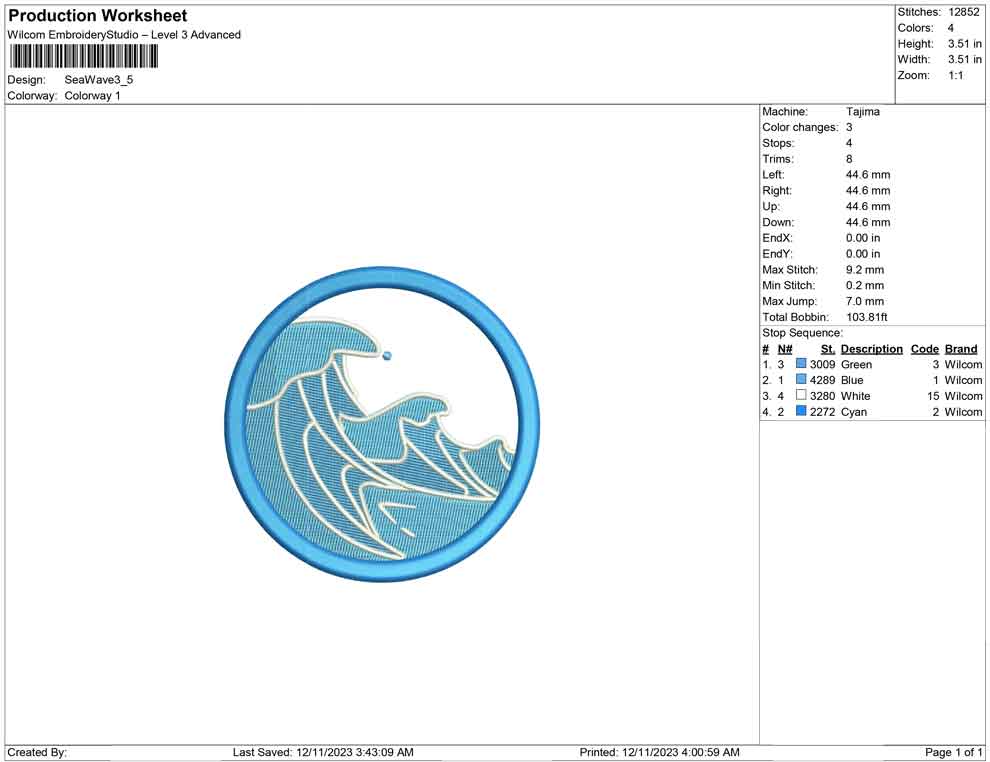Image resolution: width=990 pixels, height=762 pixels.
Task: Click the Code column header
Action: (x=924, y=349)
